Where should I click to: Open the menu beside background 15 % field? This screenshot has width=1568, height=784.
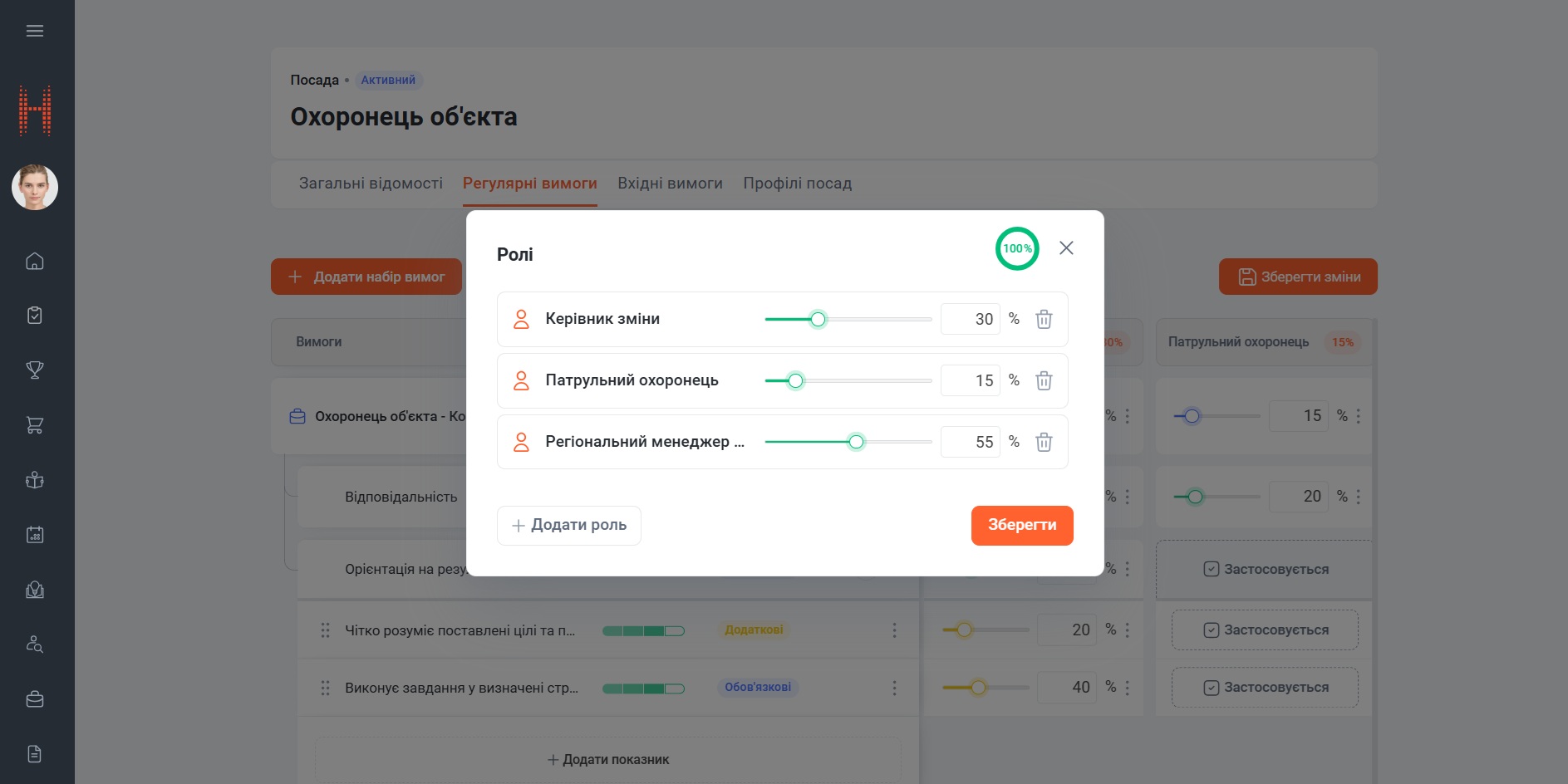point(1359,416)
